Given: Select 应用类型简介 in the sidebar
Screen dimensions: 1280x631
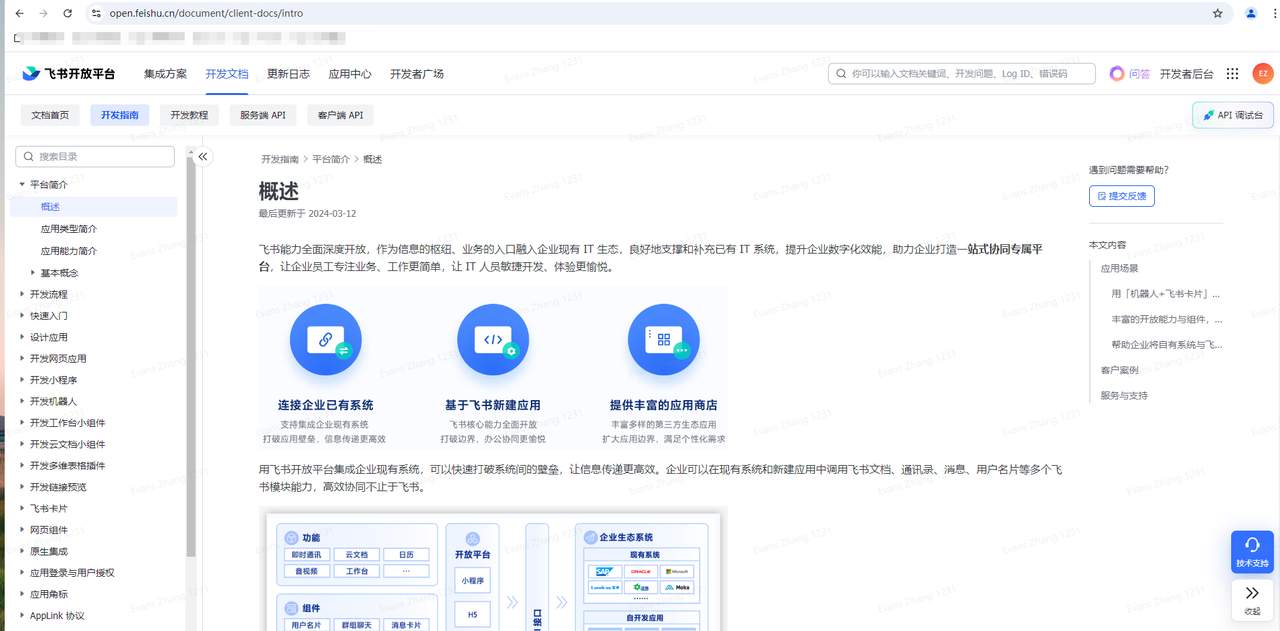Looking at the screenshot, I should [69, 229].
